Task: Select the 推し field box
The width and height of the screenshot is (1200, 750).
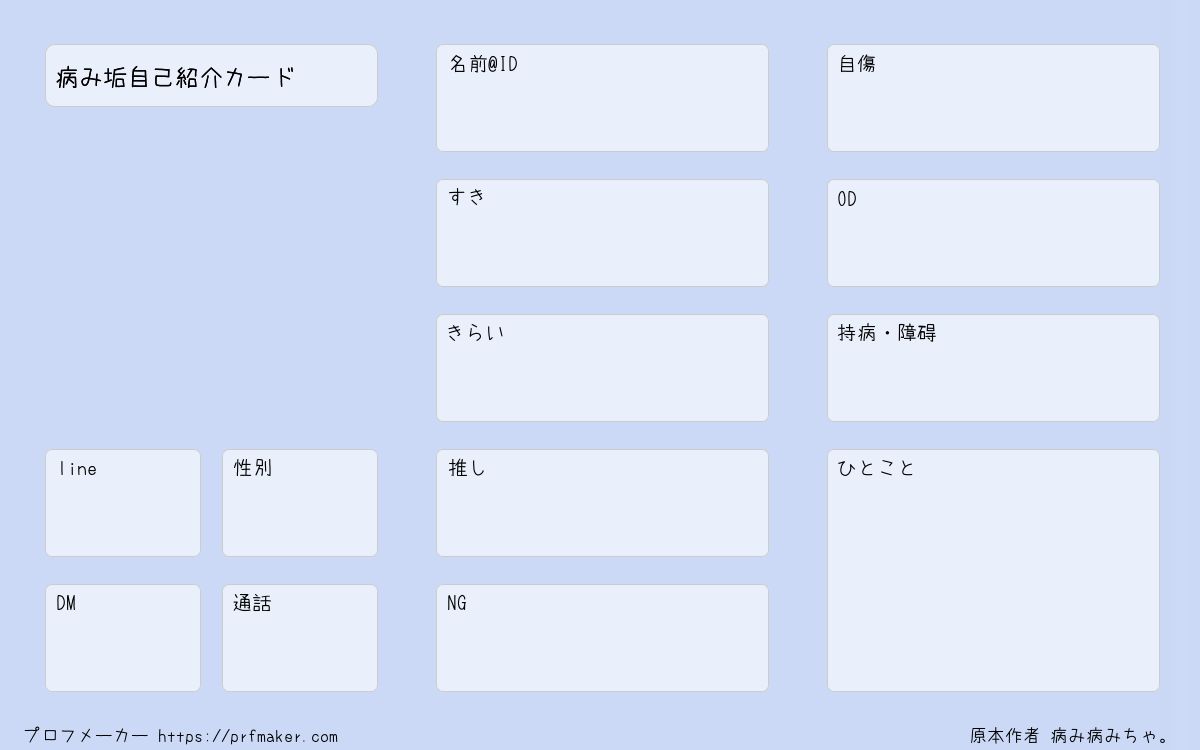Action: point(602,503)
